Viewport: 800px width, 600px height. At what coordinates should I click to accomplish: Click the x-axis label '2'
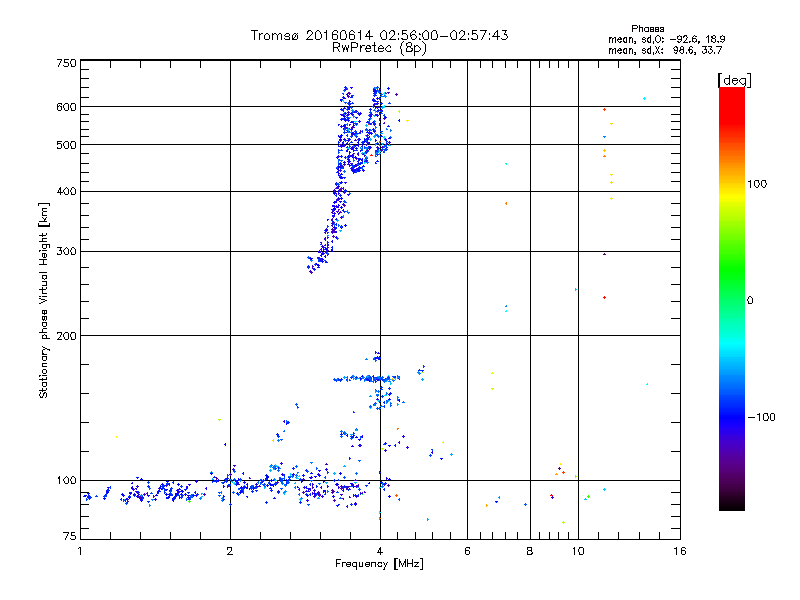pos(230,551)
